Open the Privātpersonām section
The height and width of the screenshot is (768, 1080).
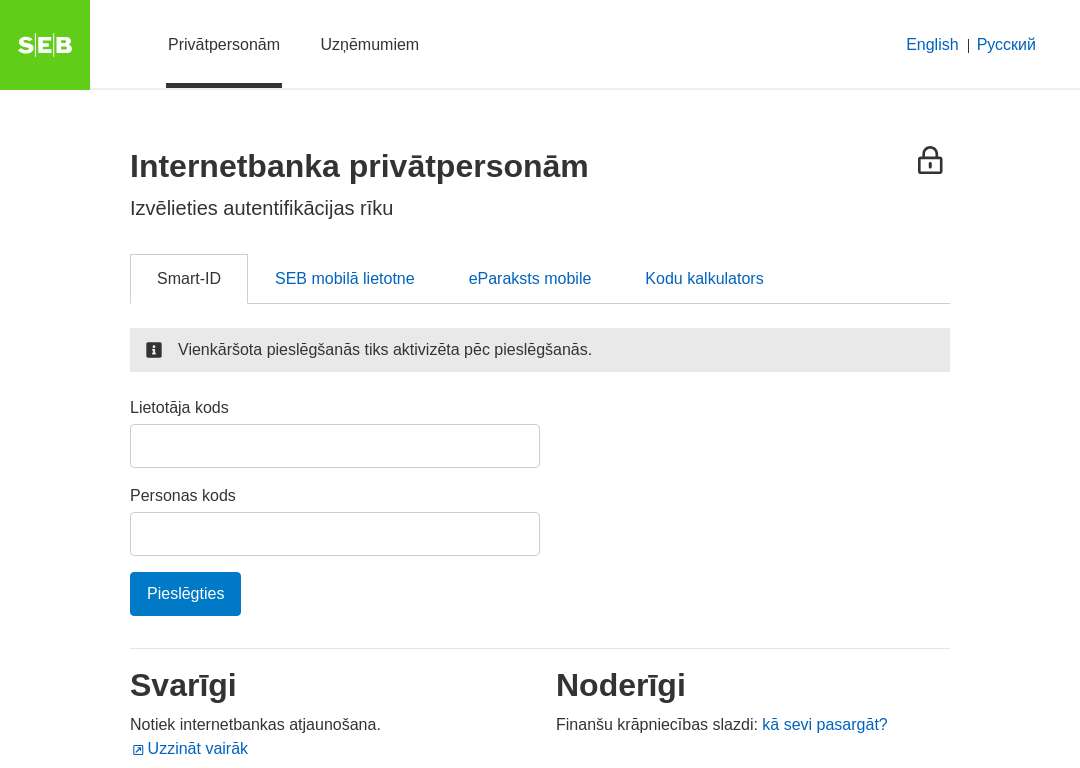[x=224, y=45]
